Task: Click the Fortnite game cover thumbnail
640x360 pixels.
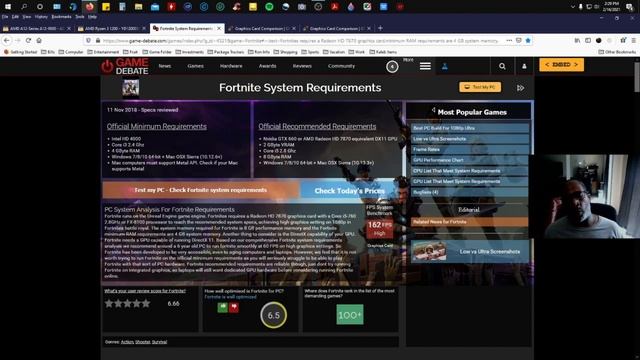Action: [x=131, y=87]
